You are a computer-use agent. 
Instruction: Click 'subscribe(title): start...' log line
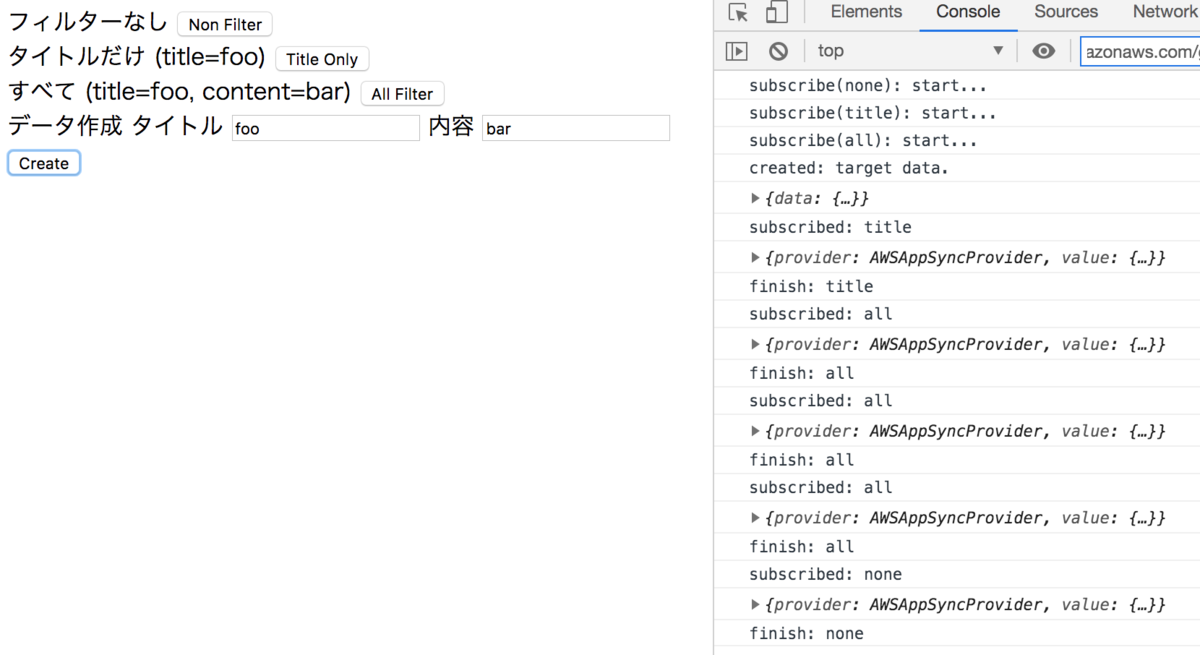pyautogui.click(x=873, y=113)
